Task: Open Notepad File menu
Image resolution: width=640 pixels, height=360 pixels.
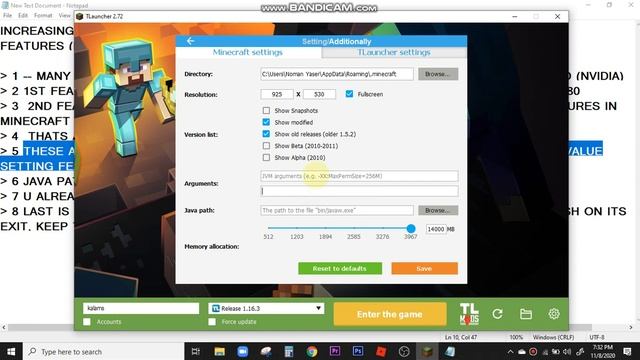Action: click(8, 16)
